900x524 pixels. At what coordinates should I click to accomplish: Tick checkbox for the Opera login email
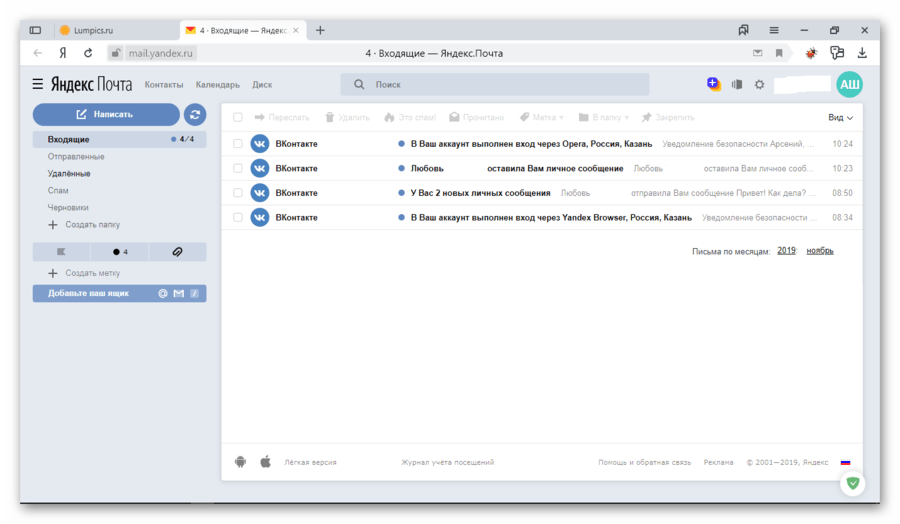pos(238,143)
